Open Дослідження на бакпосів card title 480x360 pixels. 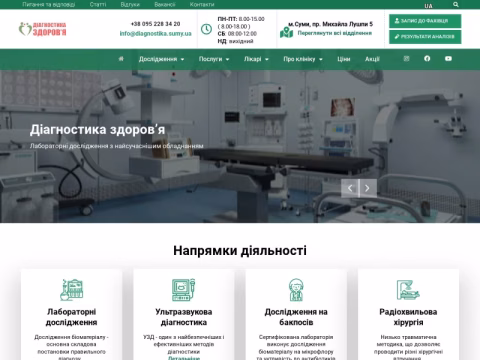tap(296, 317)
